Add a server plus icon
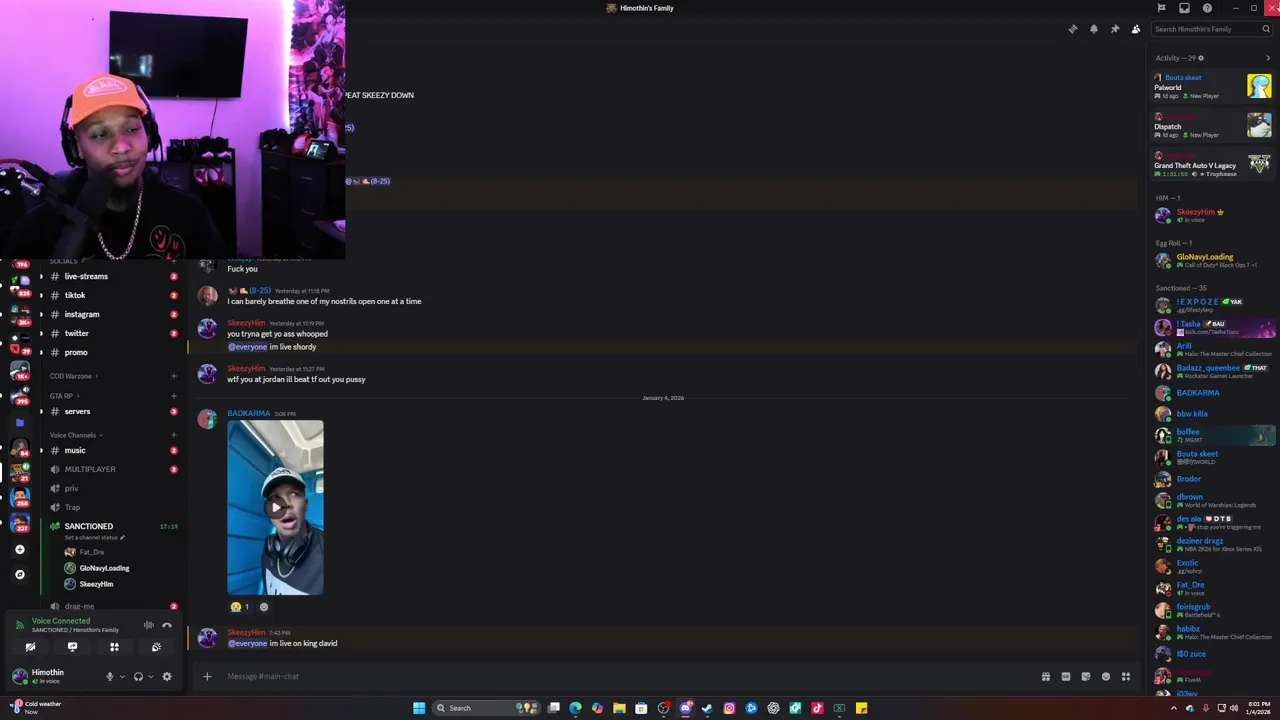 pyautogui.click(x=19, y=549)
